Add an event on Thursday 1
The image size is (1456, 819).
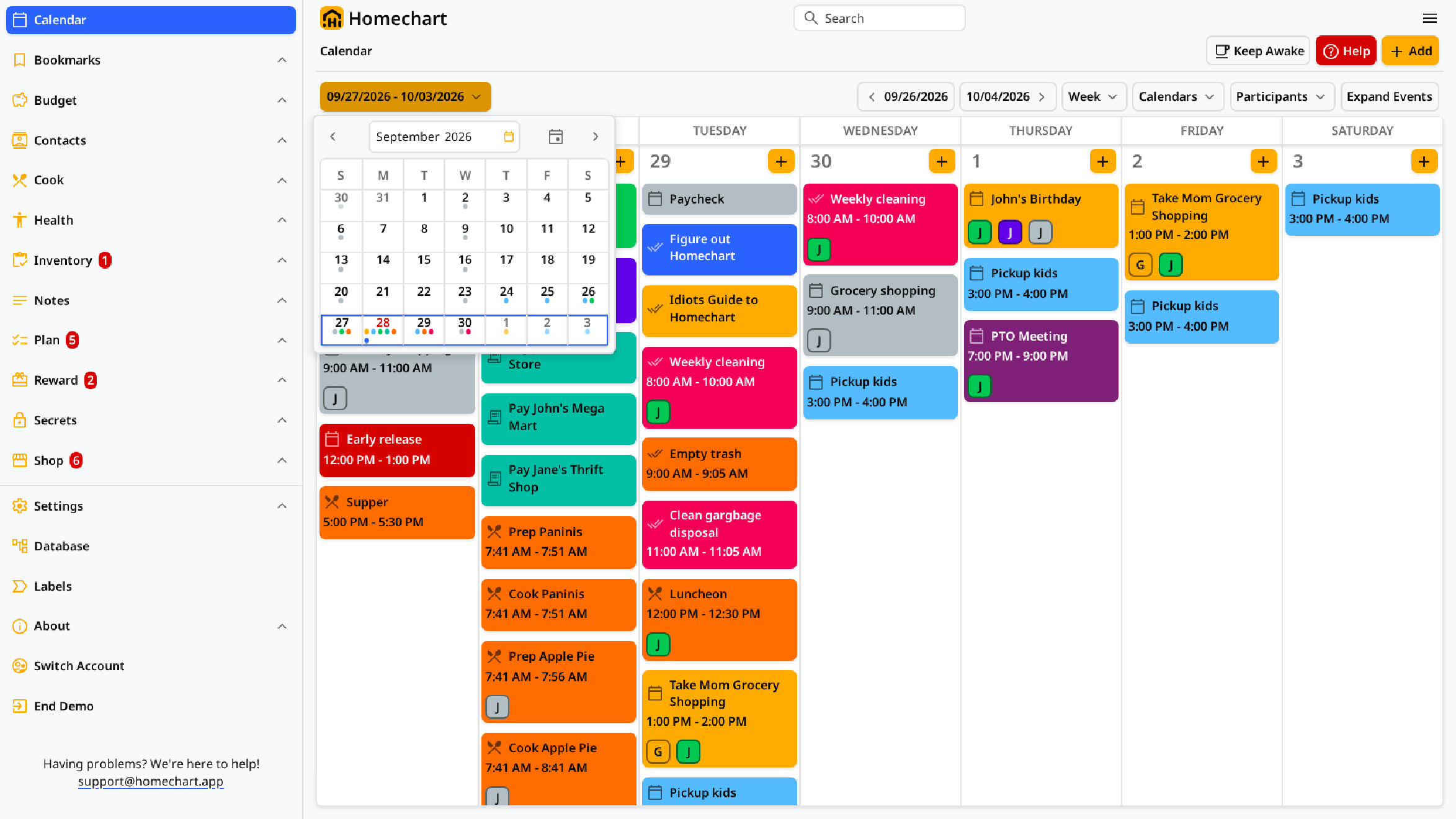[1102, 161]
